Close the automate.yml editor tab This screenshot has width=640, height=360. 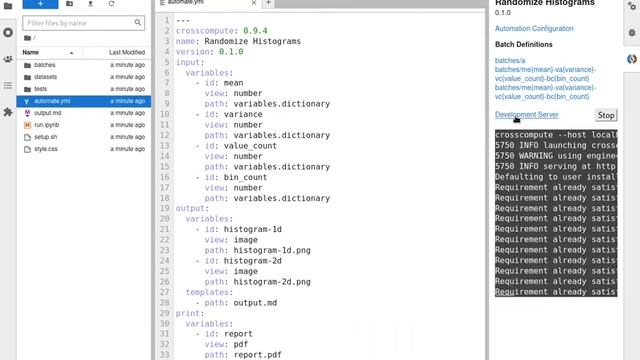tap(254, 3)
